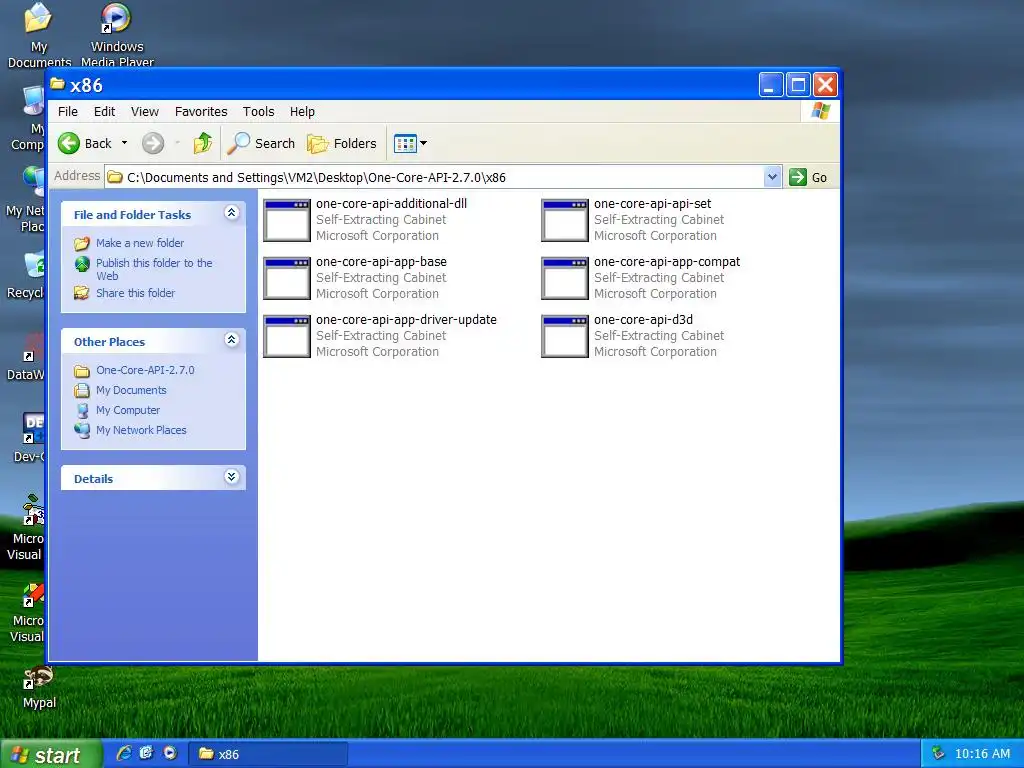Click the x86 taskbar button
This screenshot has width=1024, height=768.
(x=268, y=754)
